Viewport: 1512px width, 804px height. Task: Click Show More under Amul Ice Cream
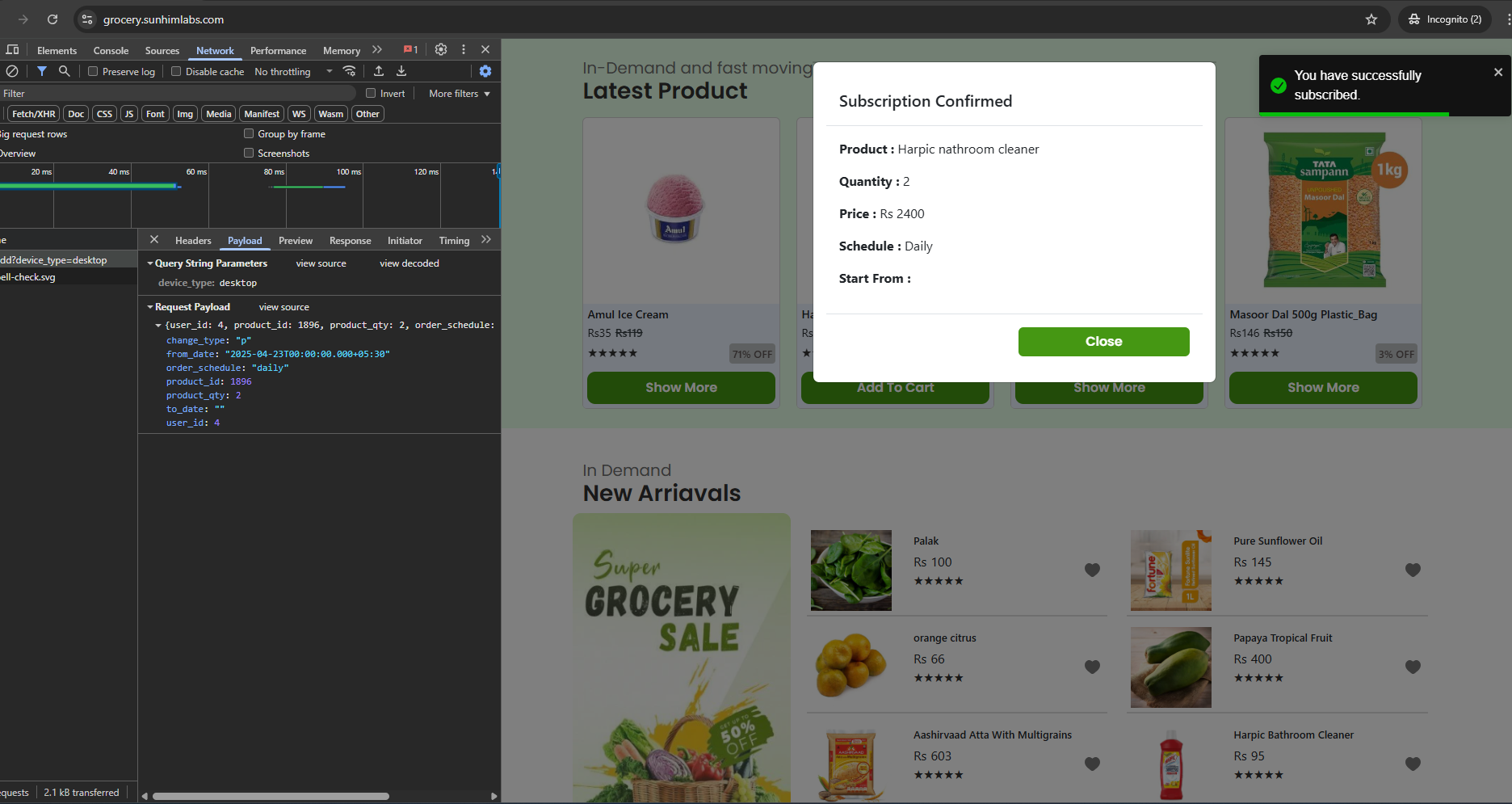click(681, 388)
